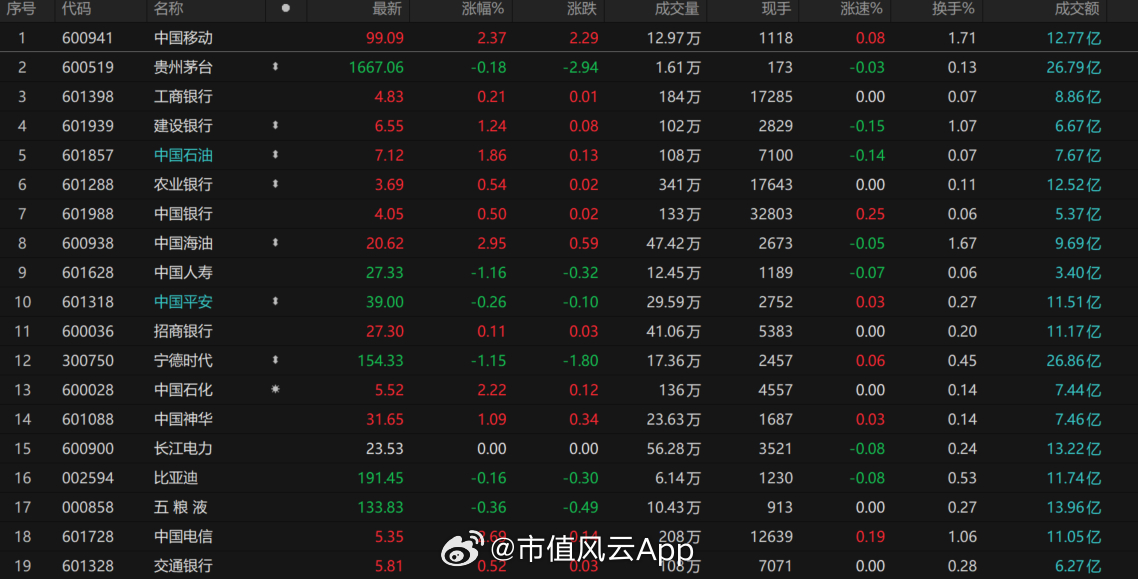Click the turnover amount 13.96亿
This screenshot has height=579, width=1138.
pyautogui.click(x=1073, y=507)
